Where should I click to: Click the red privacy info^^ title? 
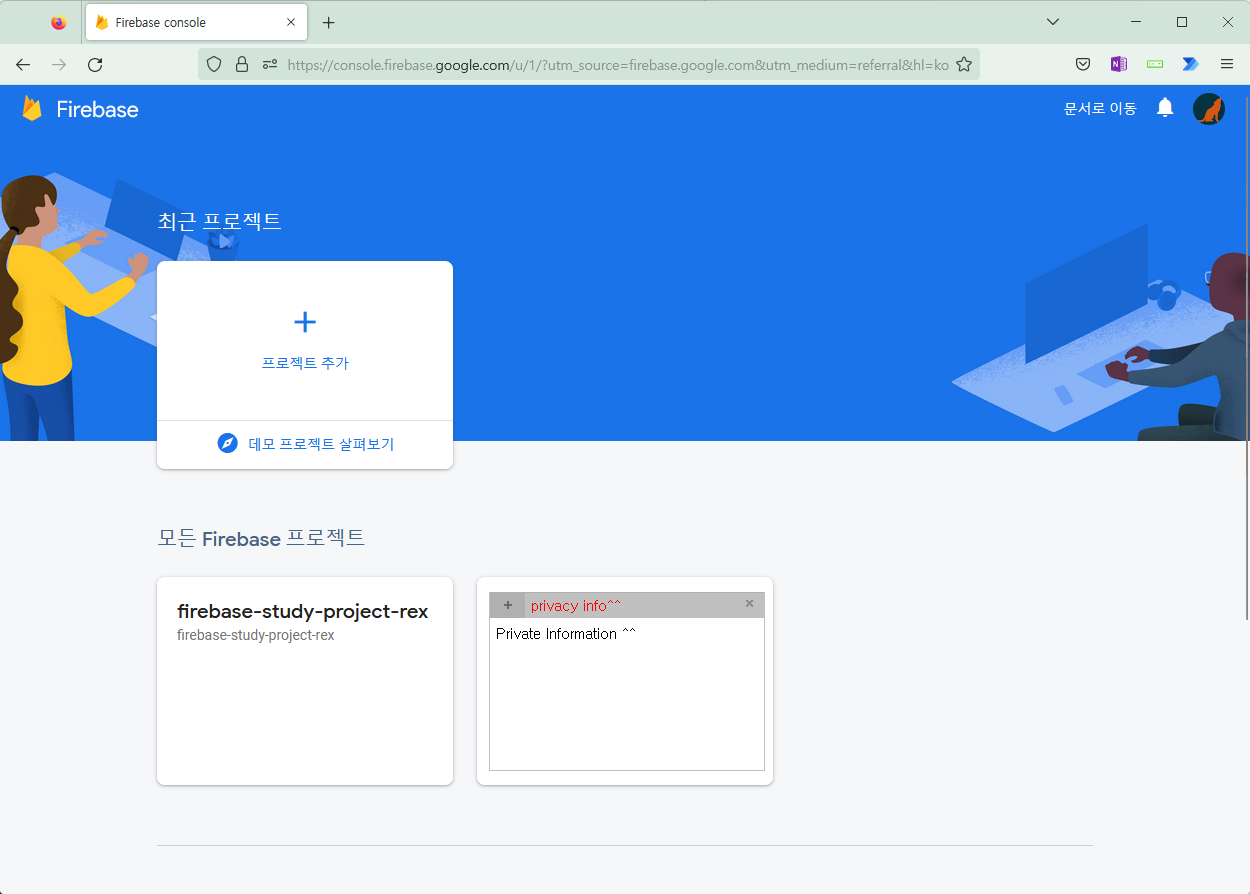576,605
